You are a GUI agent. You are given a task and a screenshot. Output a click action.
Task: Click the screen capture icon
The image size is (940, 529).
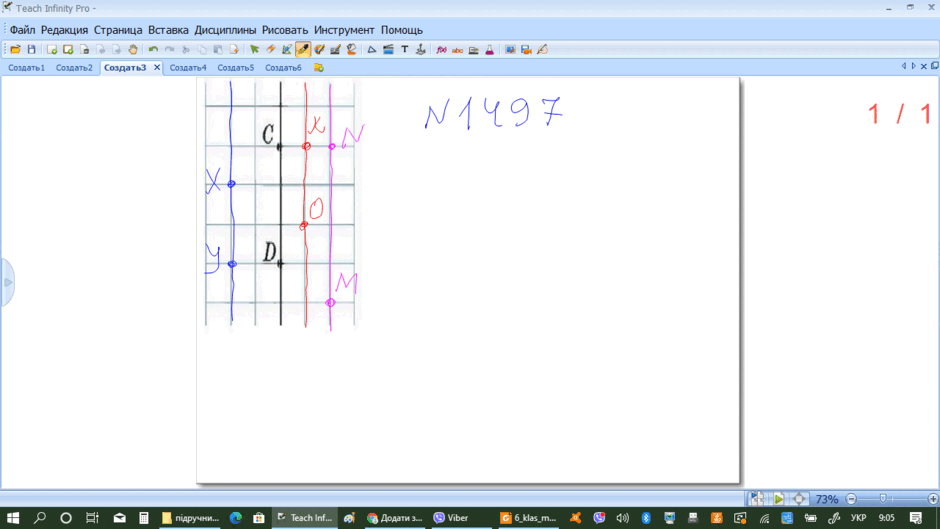tap(510, 50)
